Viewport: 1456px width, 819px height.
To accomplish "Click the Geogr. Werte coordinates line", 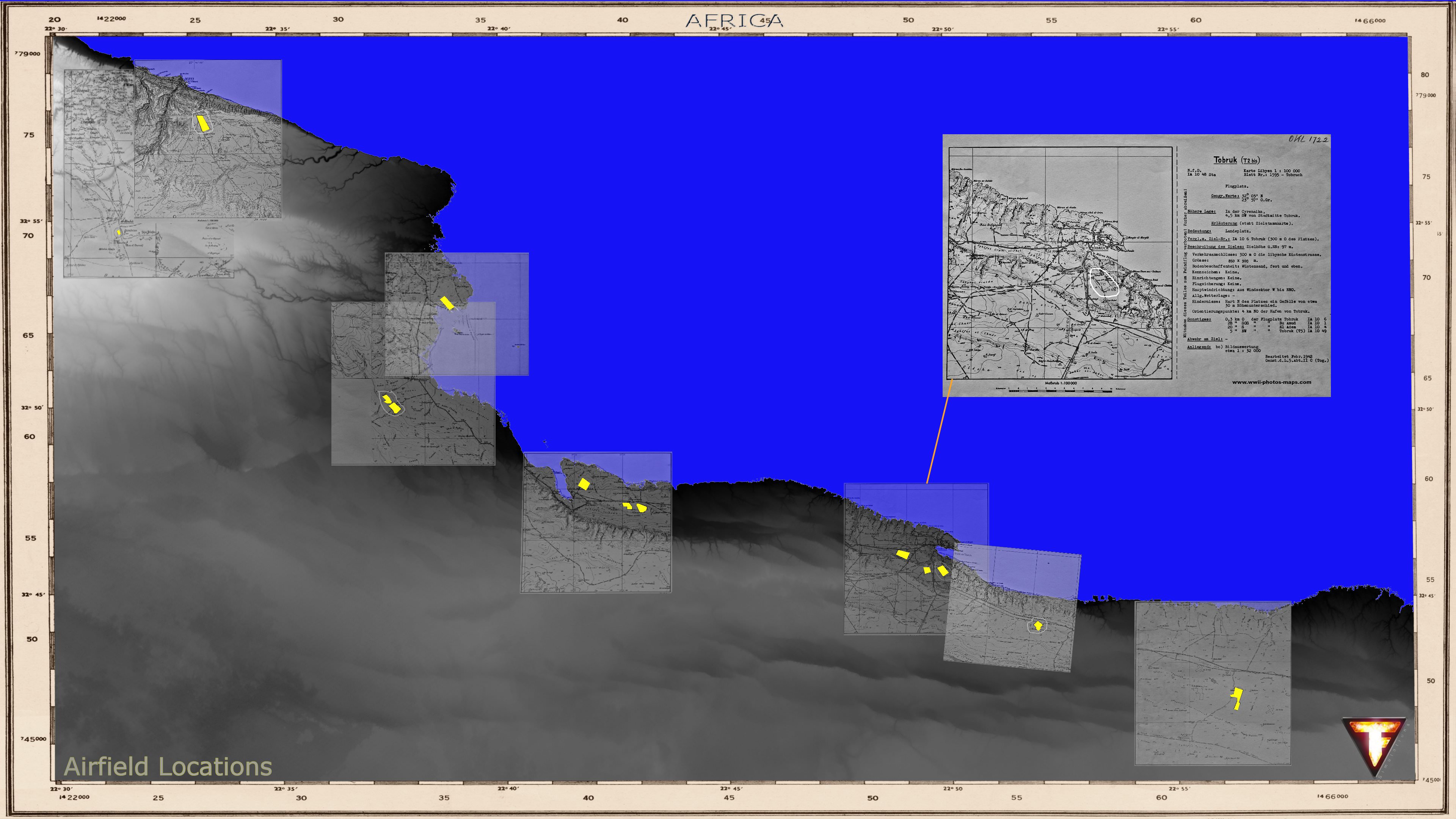I will coord(1242,198).
